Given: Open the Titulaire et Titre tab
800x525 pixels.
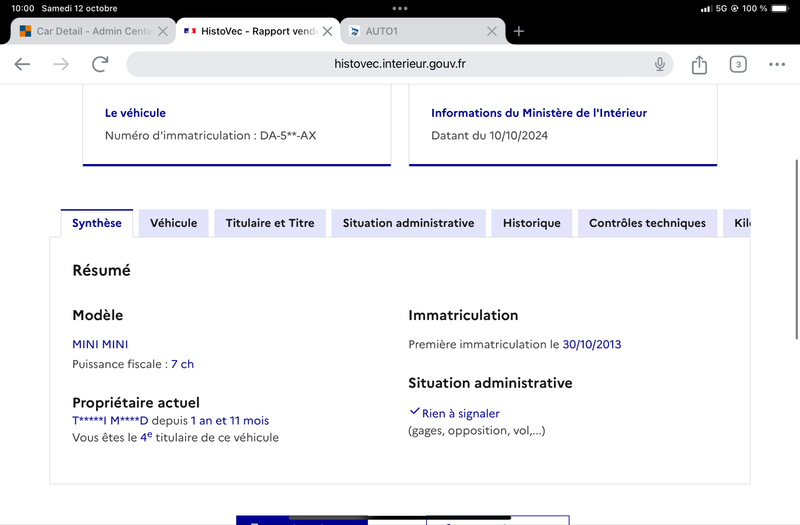Looking at the screenshot, I should [270, 223].
